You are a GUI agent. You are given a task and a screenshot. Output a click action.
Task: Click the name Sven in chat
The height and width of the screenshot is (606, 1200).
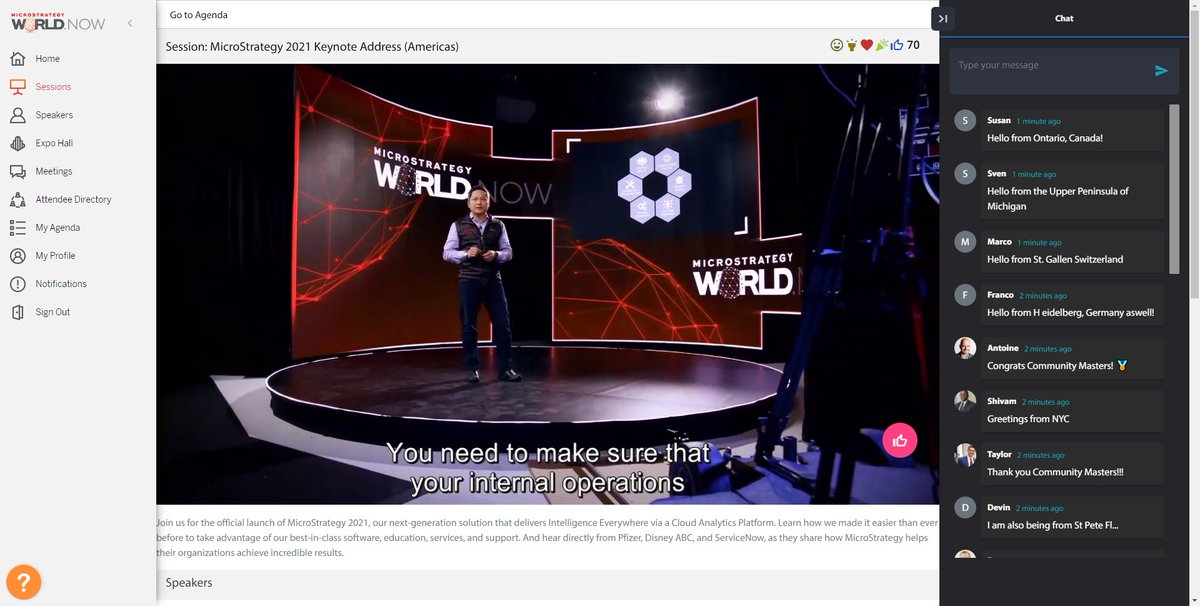(996, 174)
